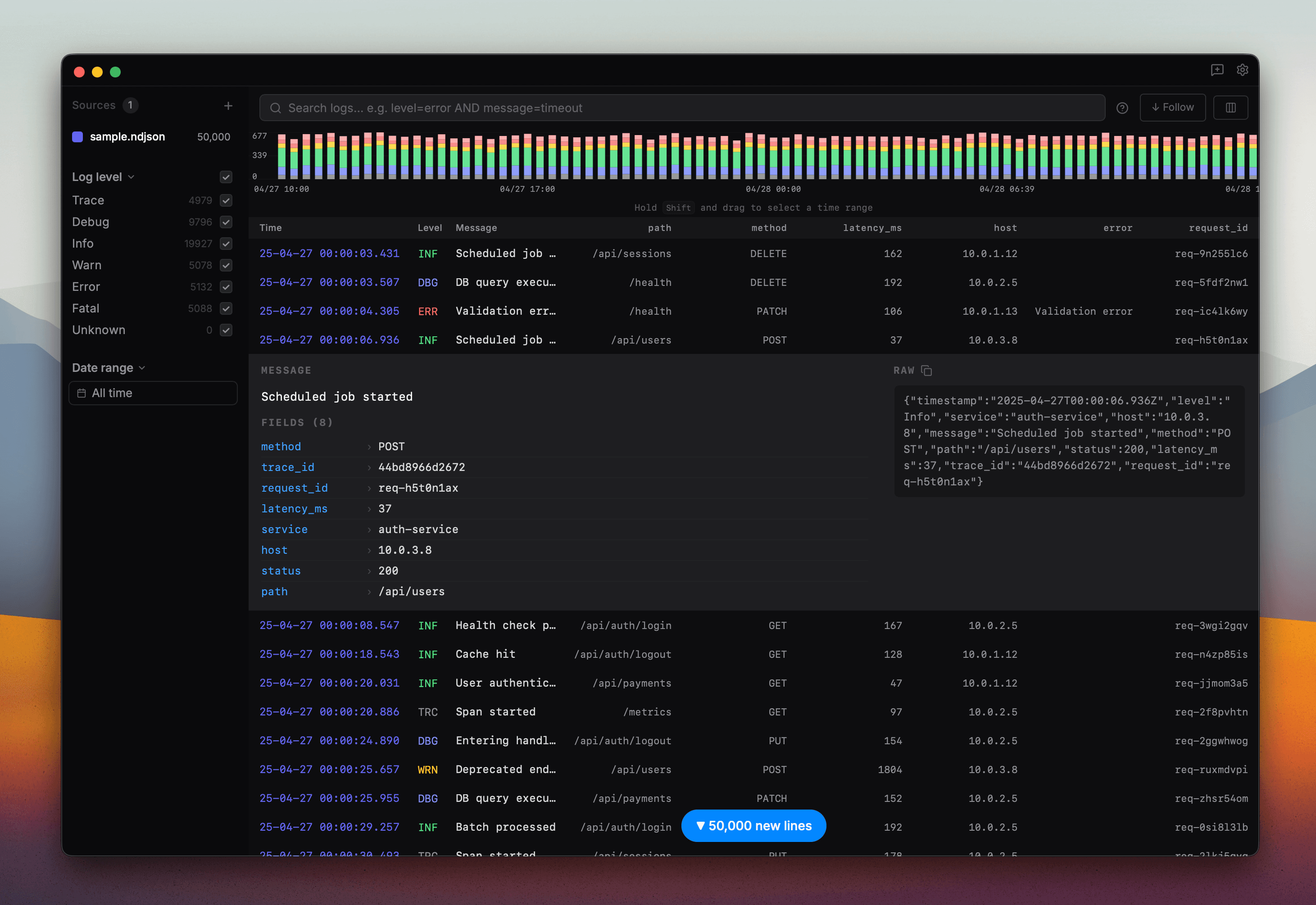Uncheck the Info level checkbox
The width and height of the screenshot is (1316, 905).
pyautogui.click(x=226, y=243)
